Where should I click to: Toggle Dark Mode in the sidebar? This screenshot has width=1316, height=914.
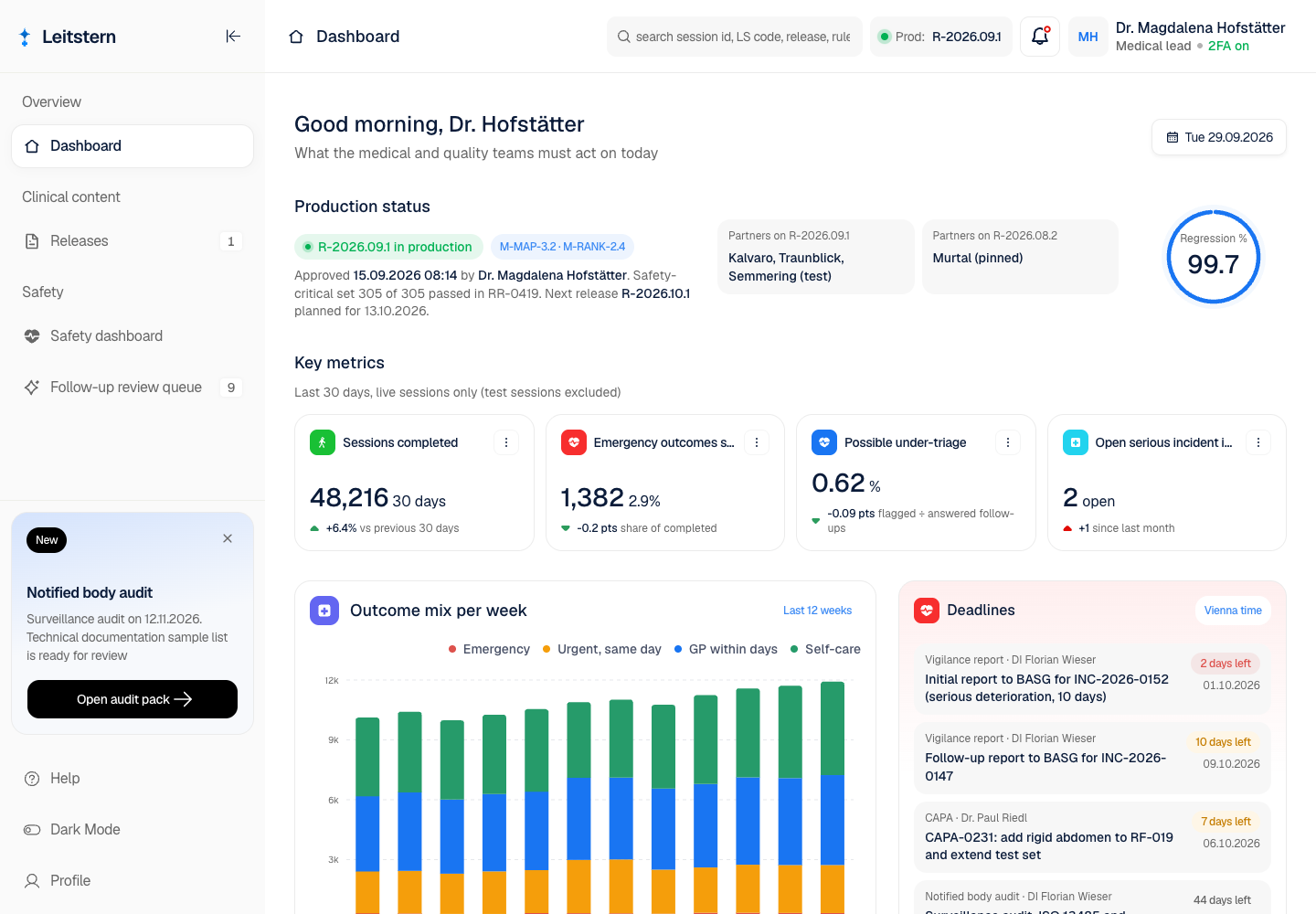point(133,830)
